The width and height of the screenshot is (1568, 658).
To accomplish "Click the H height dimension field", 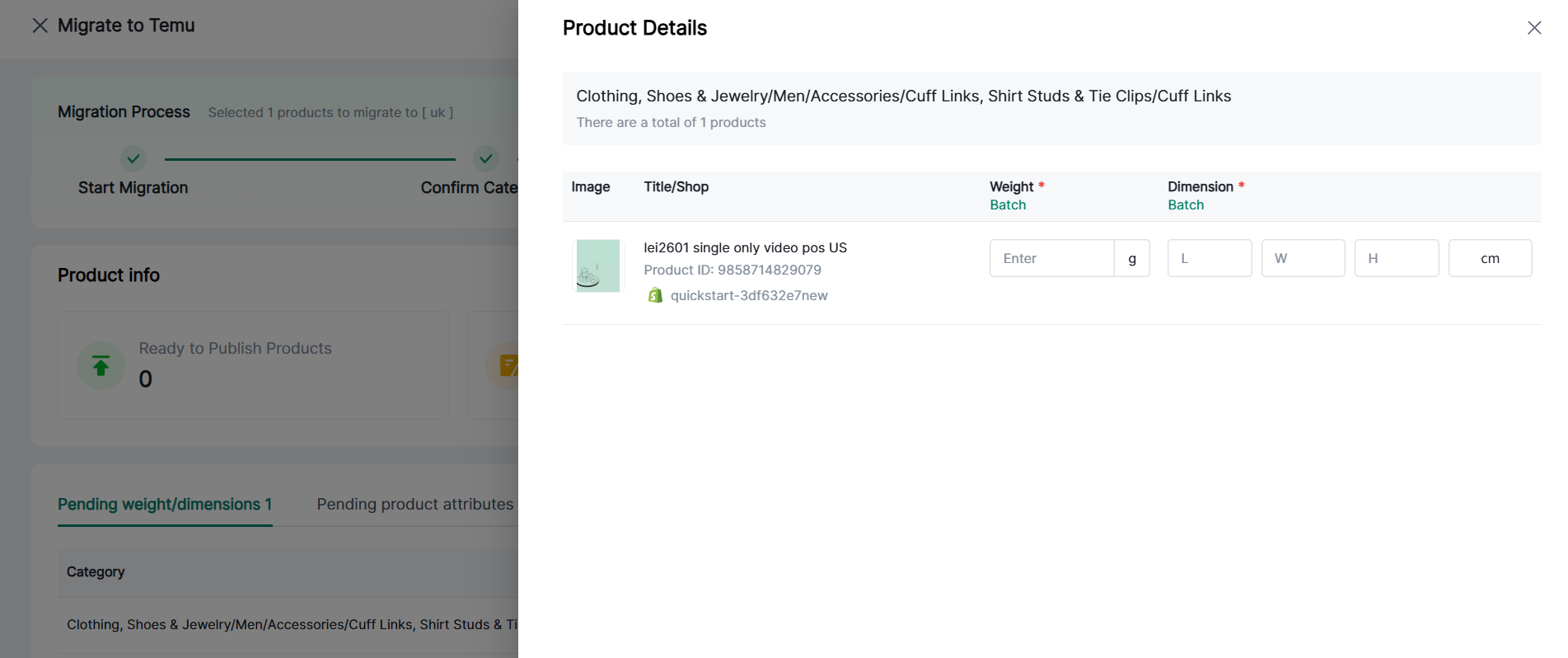I will 1396,258.
